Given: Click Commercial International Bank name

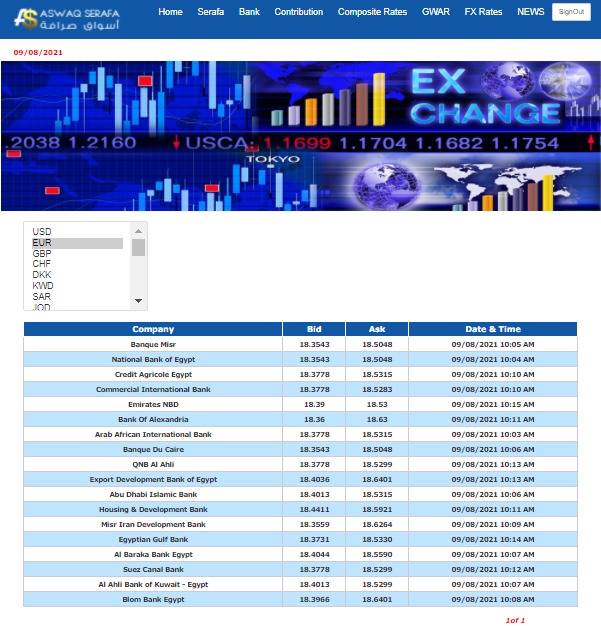Looking at the screenshot, I should click(153, 390).
